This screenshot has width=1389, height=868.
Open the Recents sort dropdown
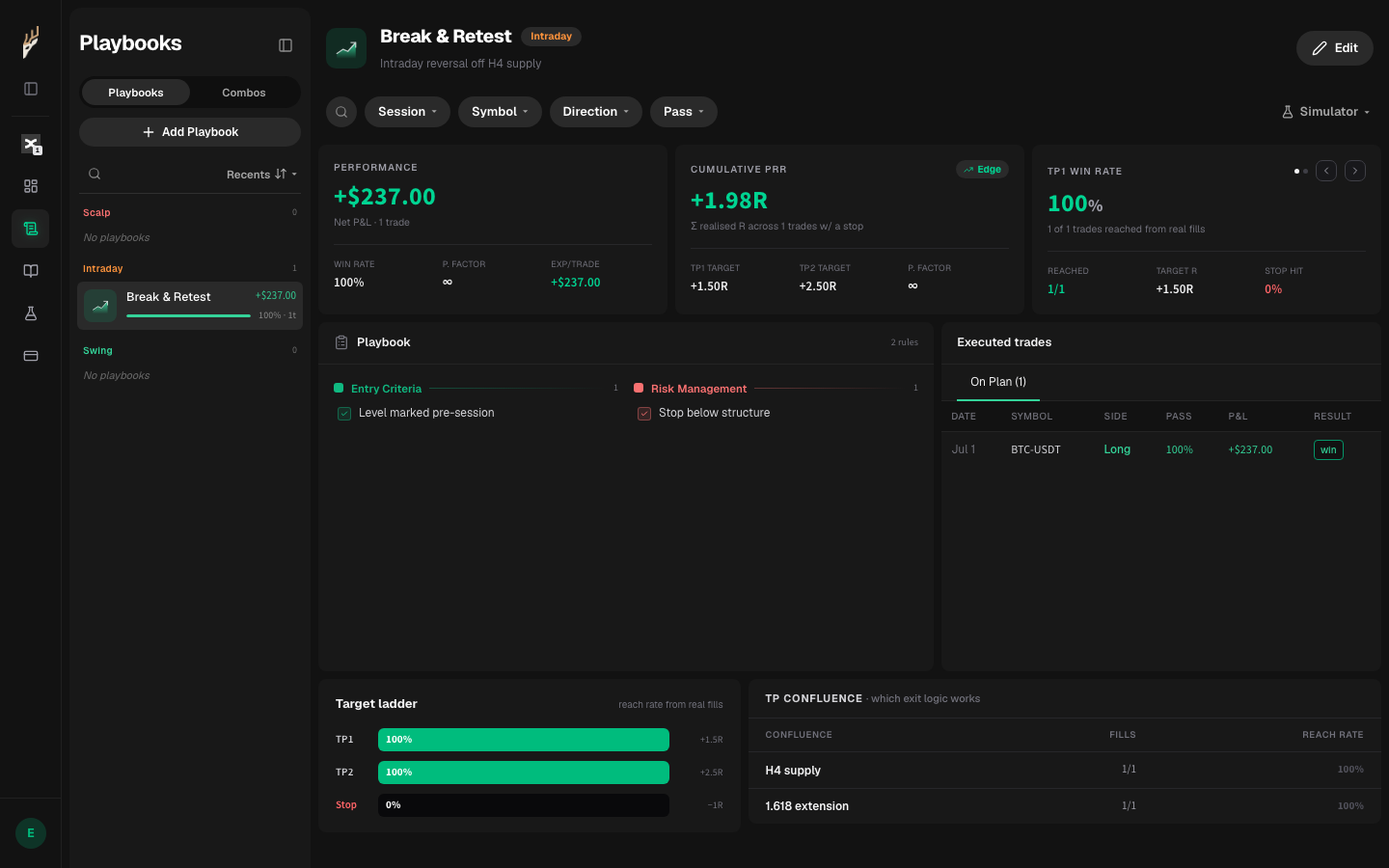(261, 175)
